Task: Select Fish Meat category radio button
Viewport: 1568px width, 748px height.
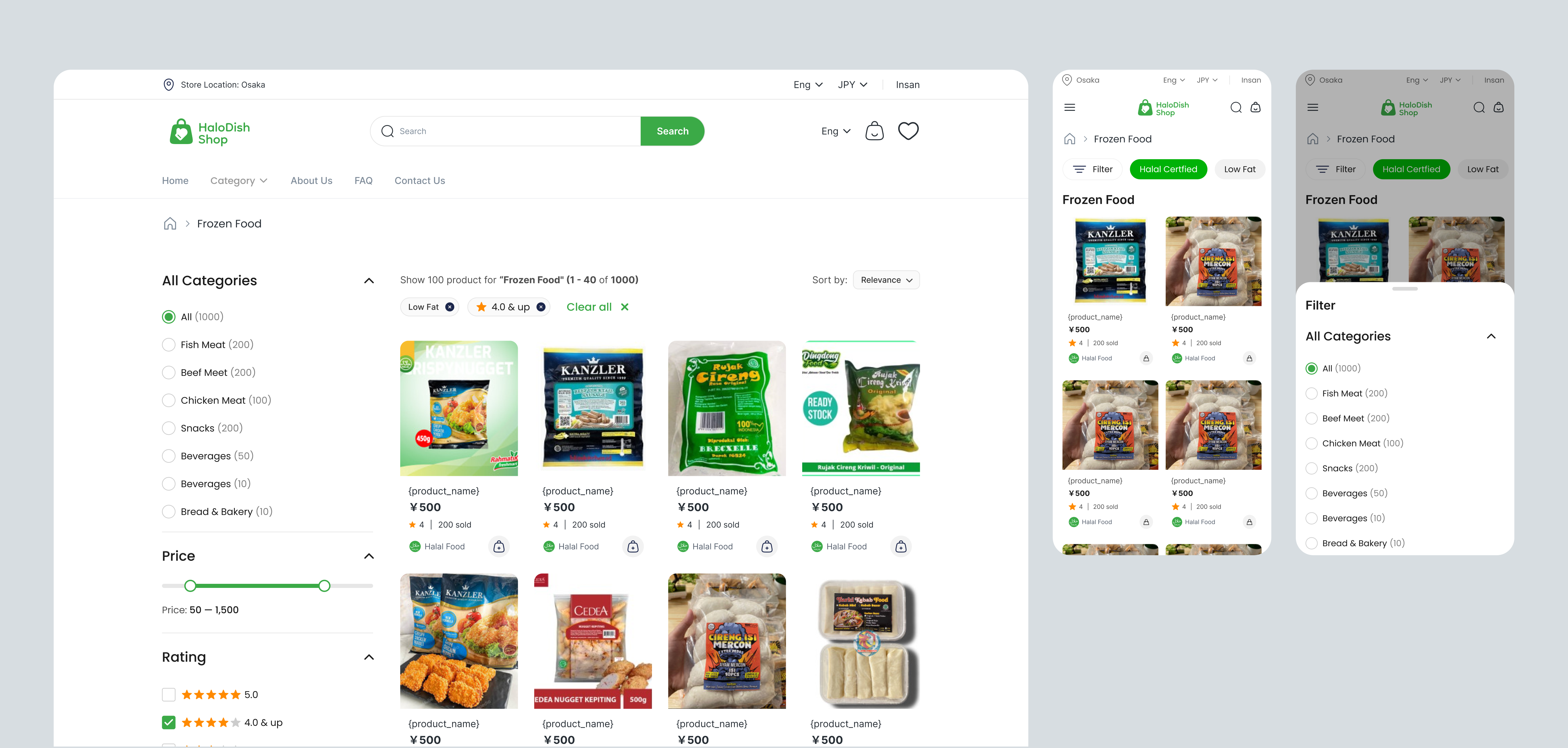Action: pos(169,344)
